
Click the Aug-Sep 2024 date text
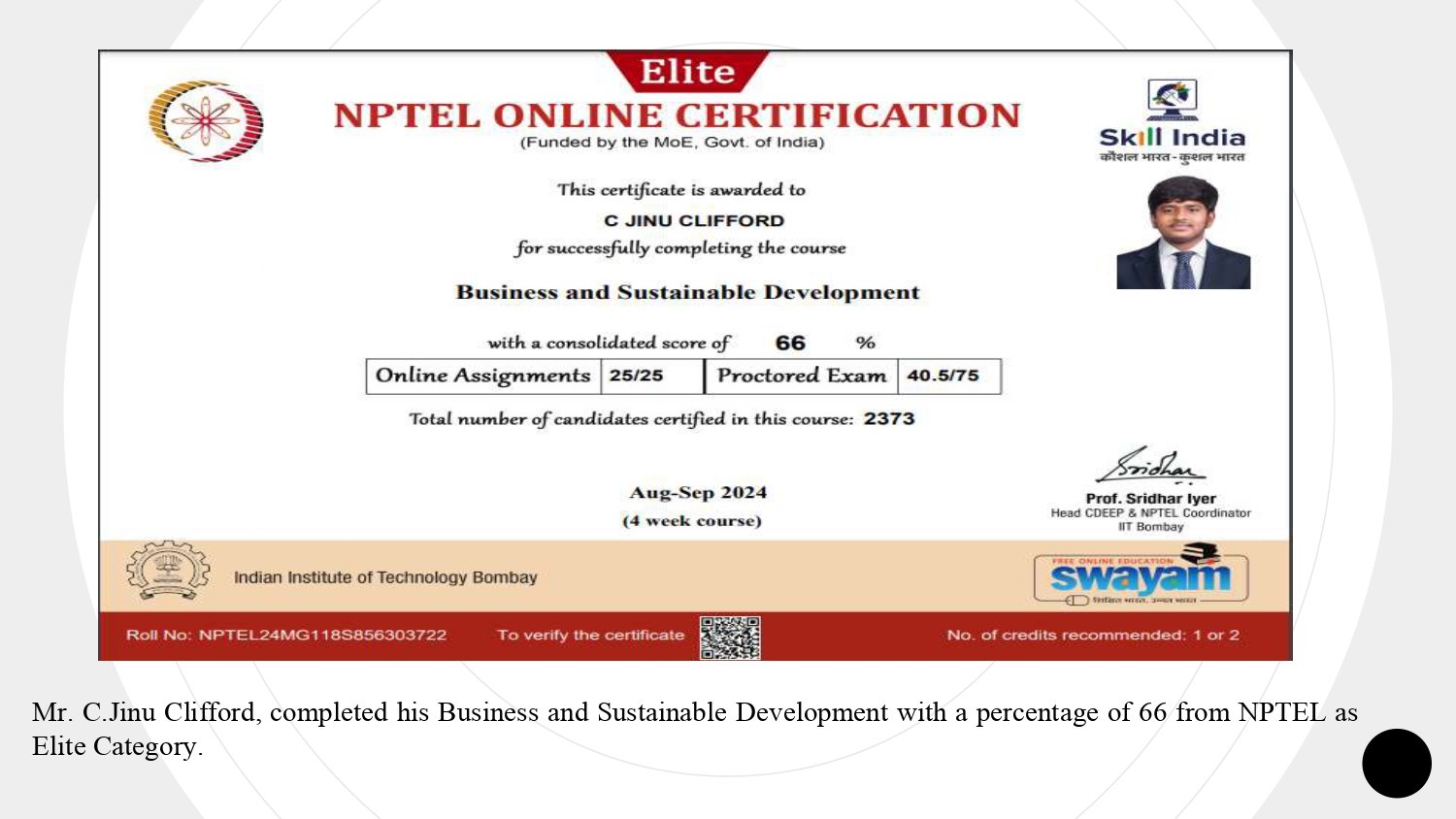point(698,492)
